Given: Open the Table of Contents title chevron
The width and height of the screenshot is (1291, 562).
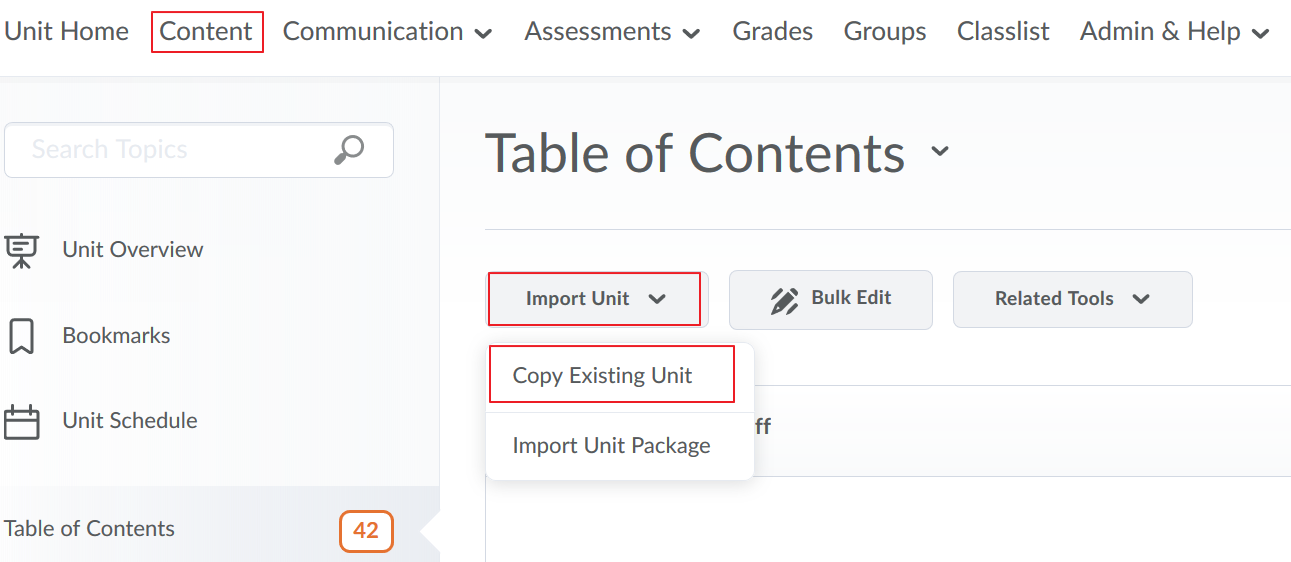Looking at the screenshot, I should (939, 152).
